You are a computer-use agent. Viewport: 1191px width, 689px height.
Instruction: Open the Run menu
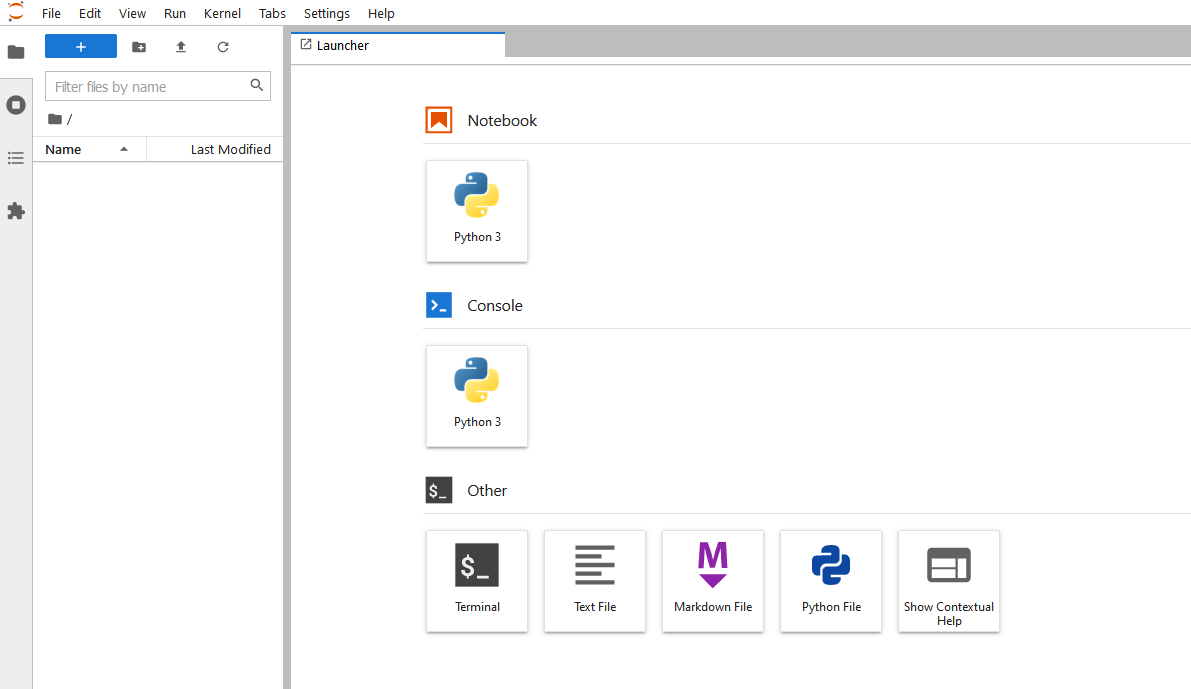[175, 14]
